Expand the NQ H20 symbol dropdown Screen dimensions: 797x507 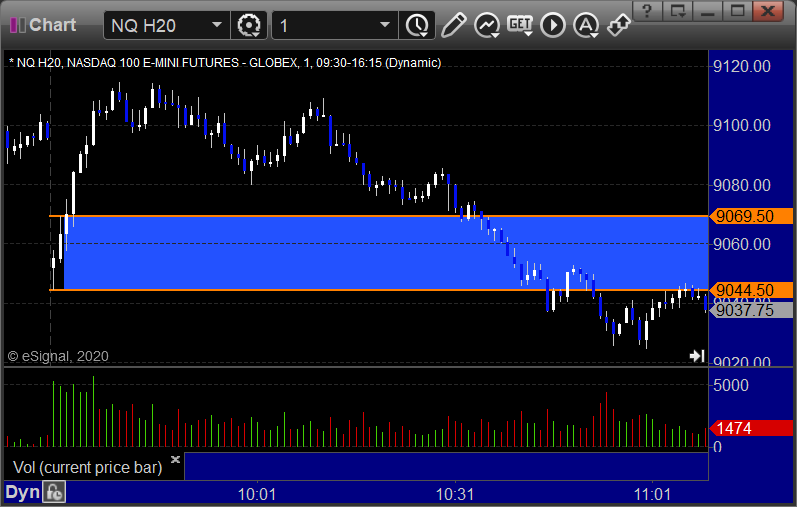point(217,25)
